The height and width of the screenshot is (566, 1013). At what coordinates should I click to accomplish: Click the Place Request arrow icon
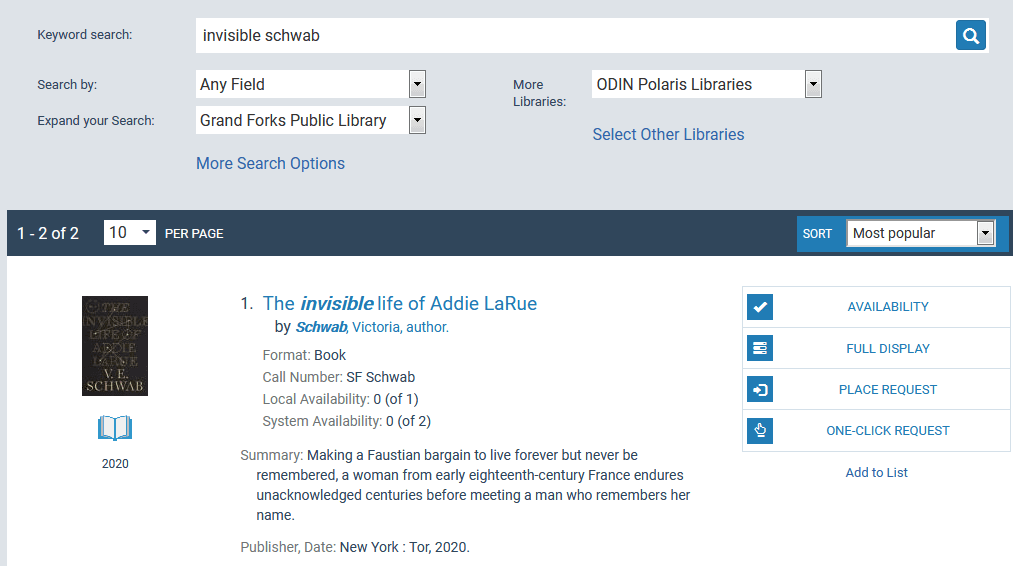[x=760, y=390]
